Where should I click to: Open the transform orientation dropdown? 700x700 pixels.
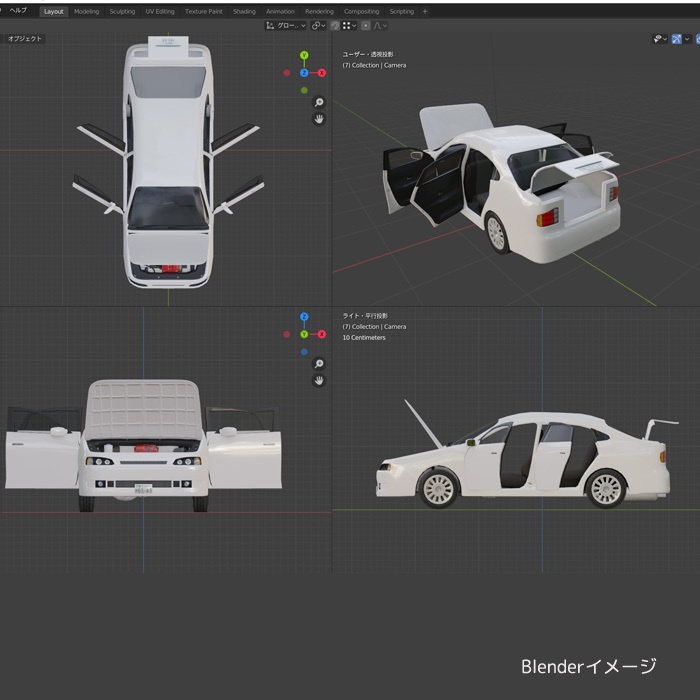point(286,25)
